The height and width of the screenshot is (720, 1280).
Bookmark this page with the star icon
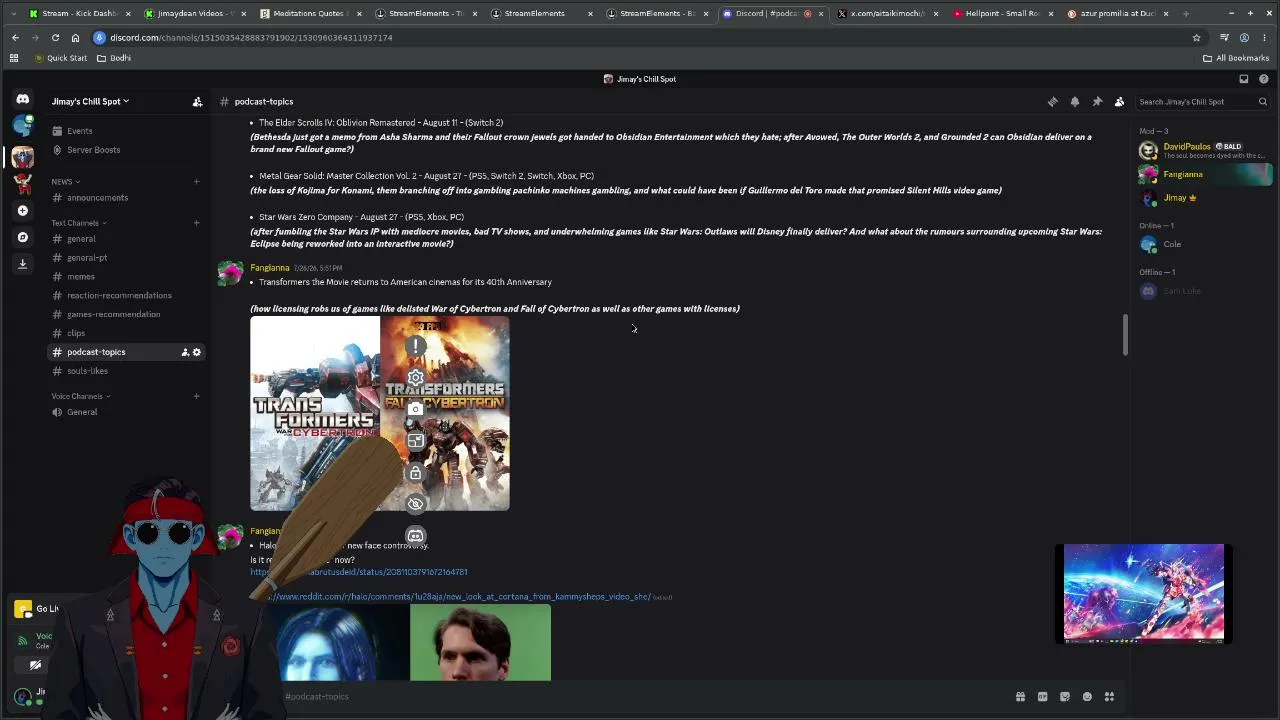coord(1196,38)
